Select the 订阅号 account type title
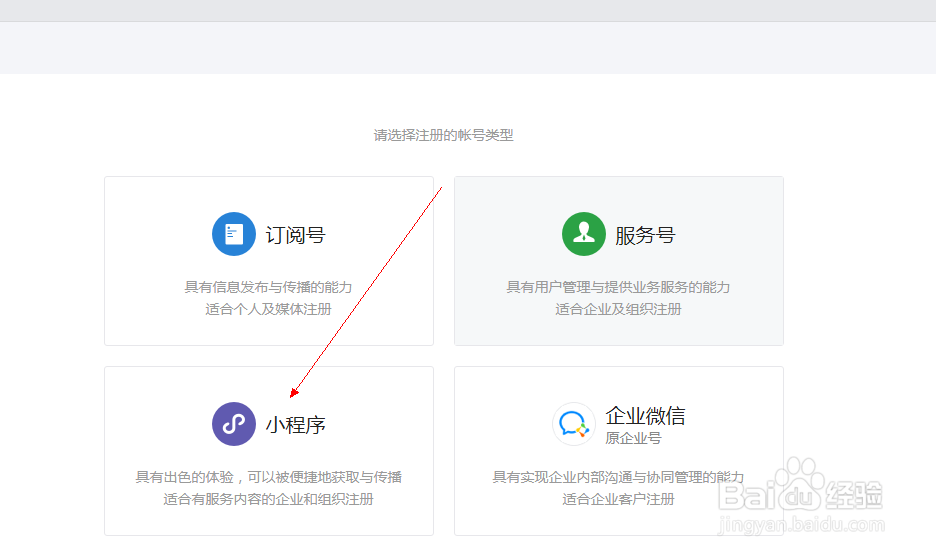 pyautogui.click(x=295, y=235)
